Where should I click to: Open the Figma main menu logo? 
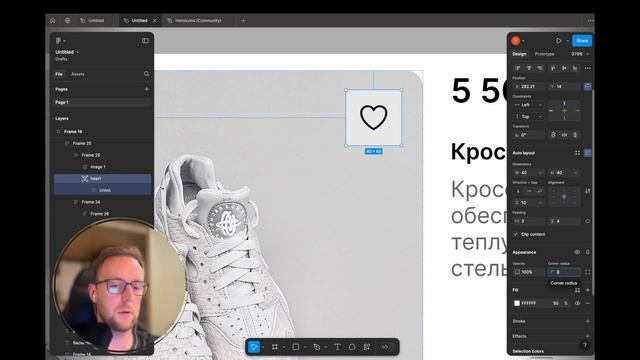pos(58,40)
